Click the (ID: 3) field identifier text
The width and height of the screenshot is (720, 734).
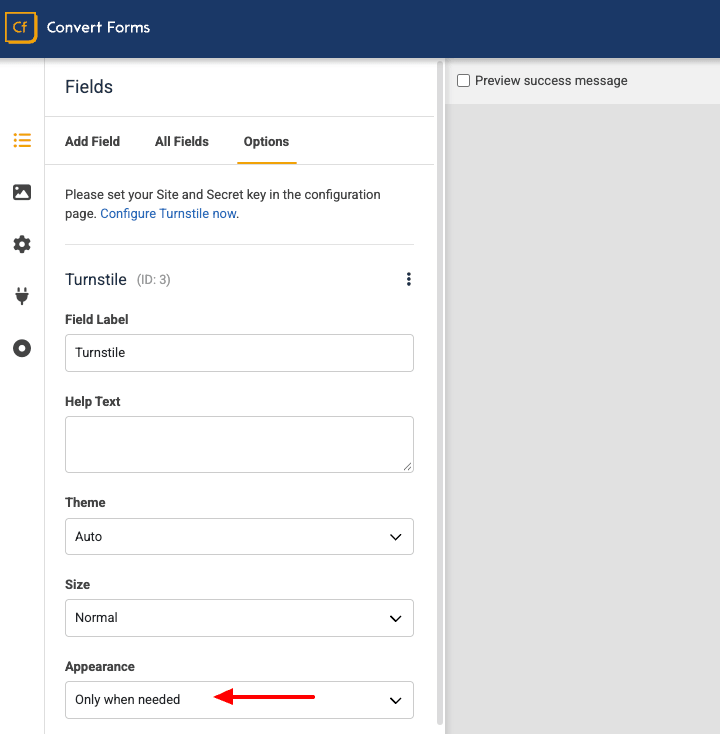pos(154,280)
